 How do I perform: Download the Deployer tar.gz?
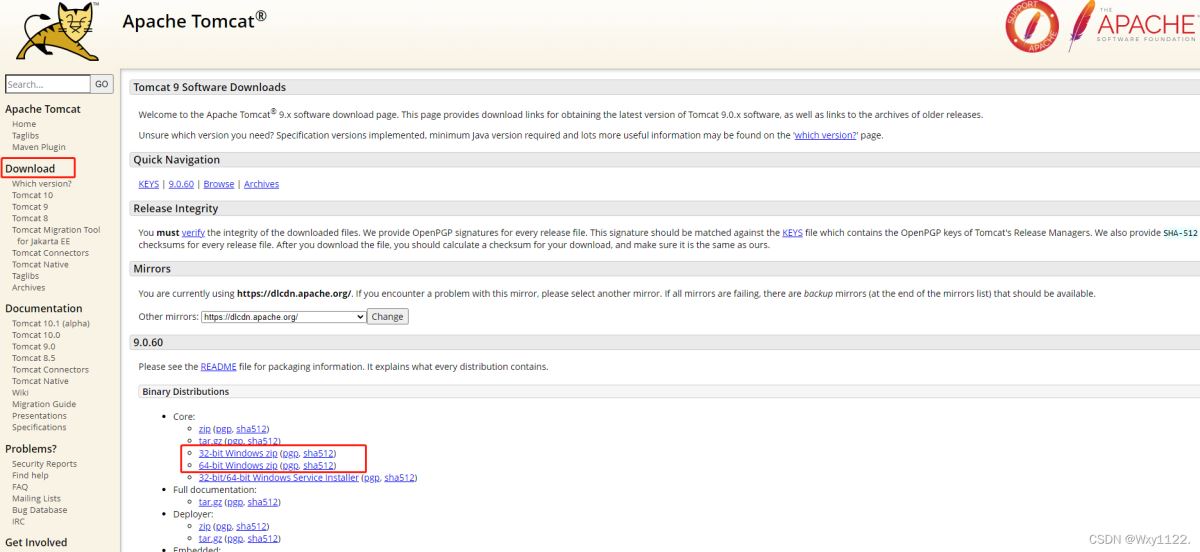click(210, 538)
